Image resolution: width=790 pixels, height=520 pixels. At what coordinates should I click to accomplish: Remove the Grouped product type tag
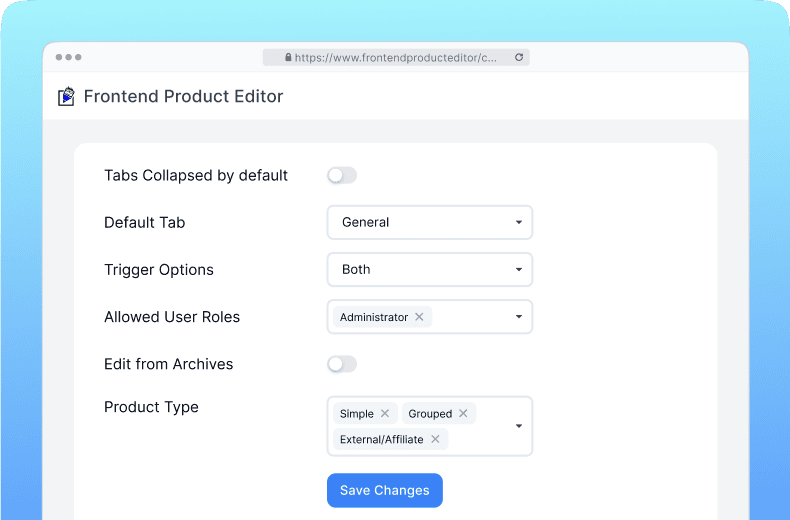pyautogui.click(x=463, y=414)
